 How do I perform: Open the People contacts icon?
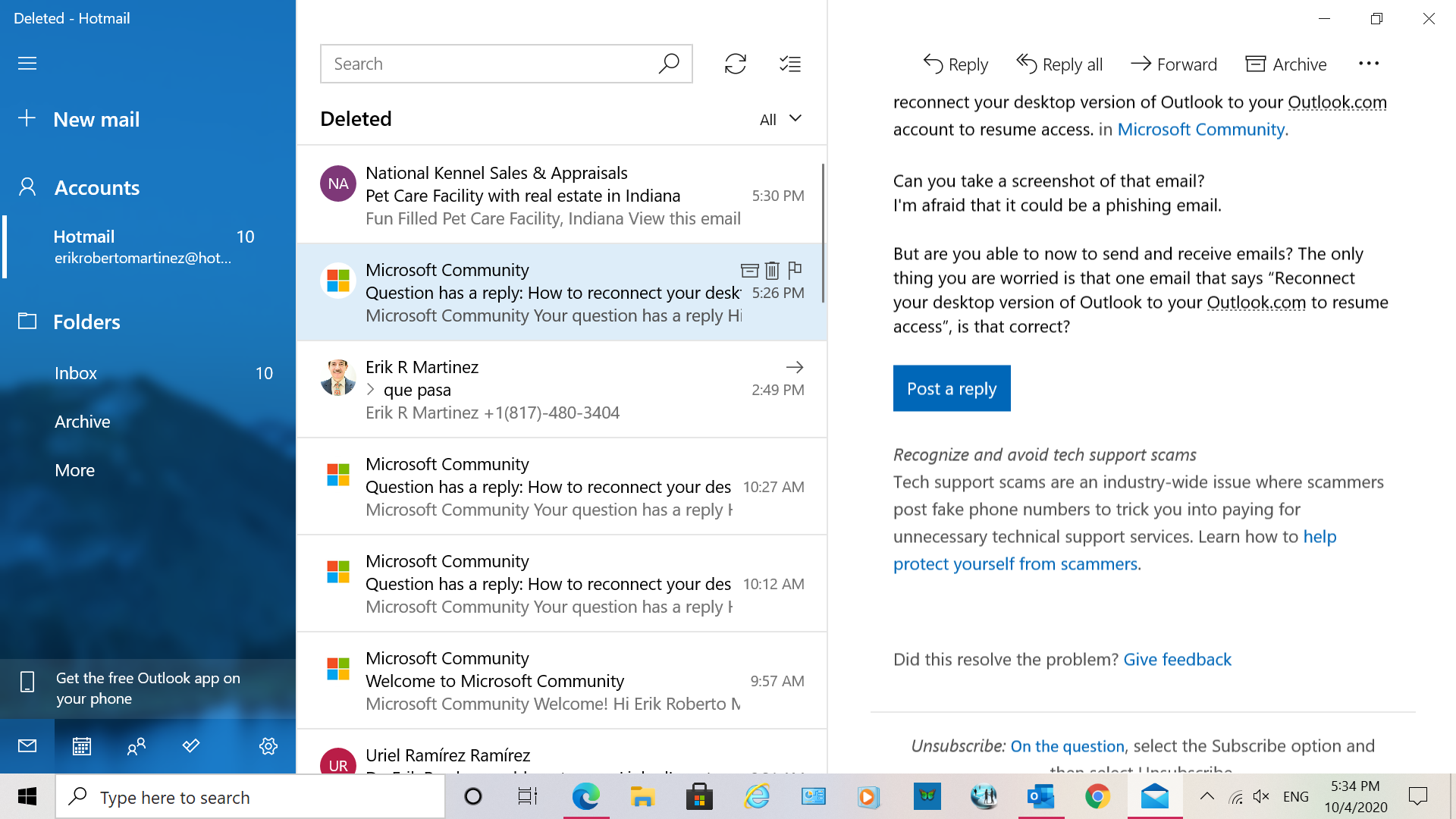tap(136, 746)
